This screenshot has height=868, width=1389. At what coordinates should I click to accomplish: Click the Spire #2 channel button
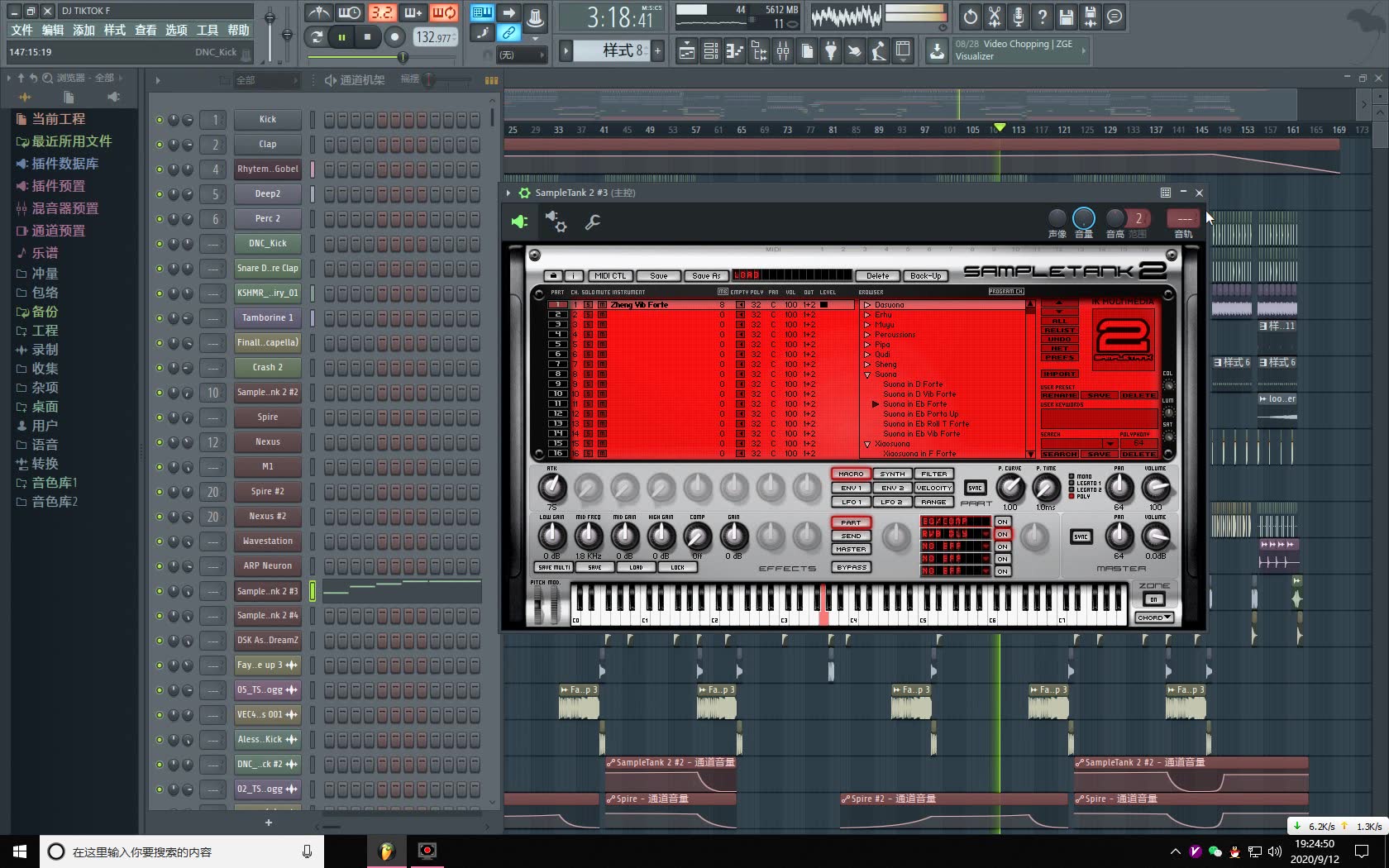click(267, 491)
